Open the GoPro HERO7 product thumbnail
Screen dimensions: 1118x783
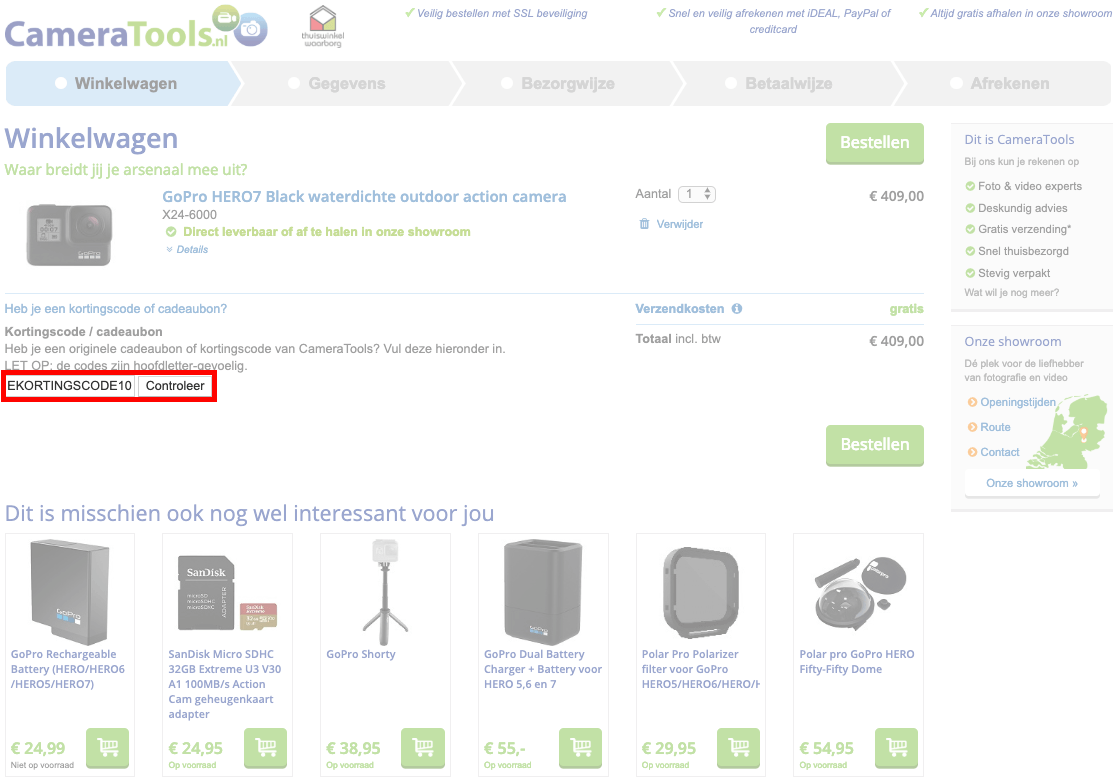(69, 235)
